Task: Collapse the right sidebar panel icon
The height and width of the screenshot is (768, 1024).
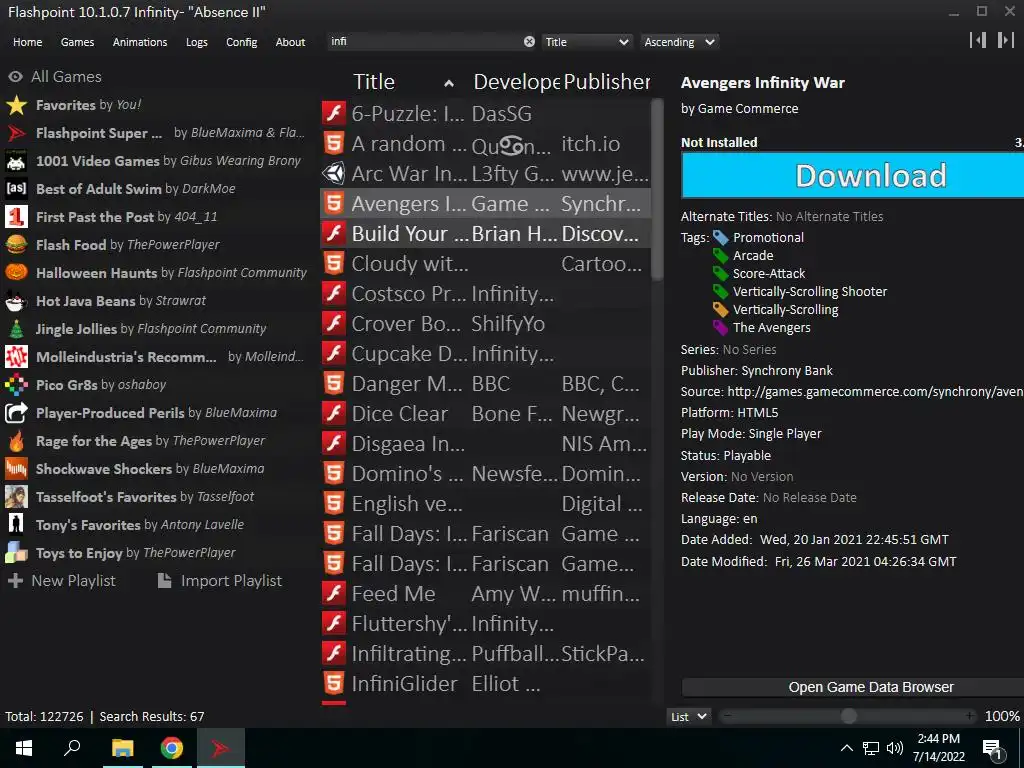Action: pyautogui.click(x=1005, y=40)
